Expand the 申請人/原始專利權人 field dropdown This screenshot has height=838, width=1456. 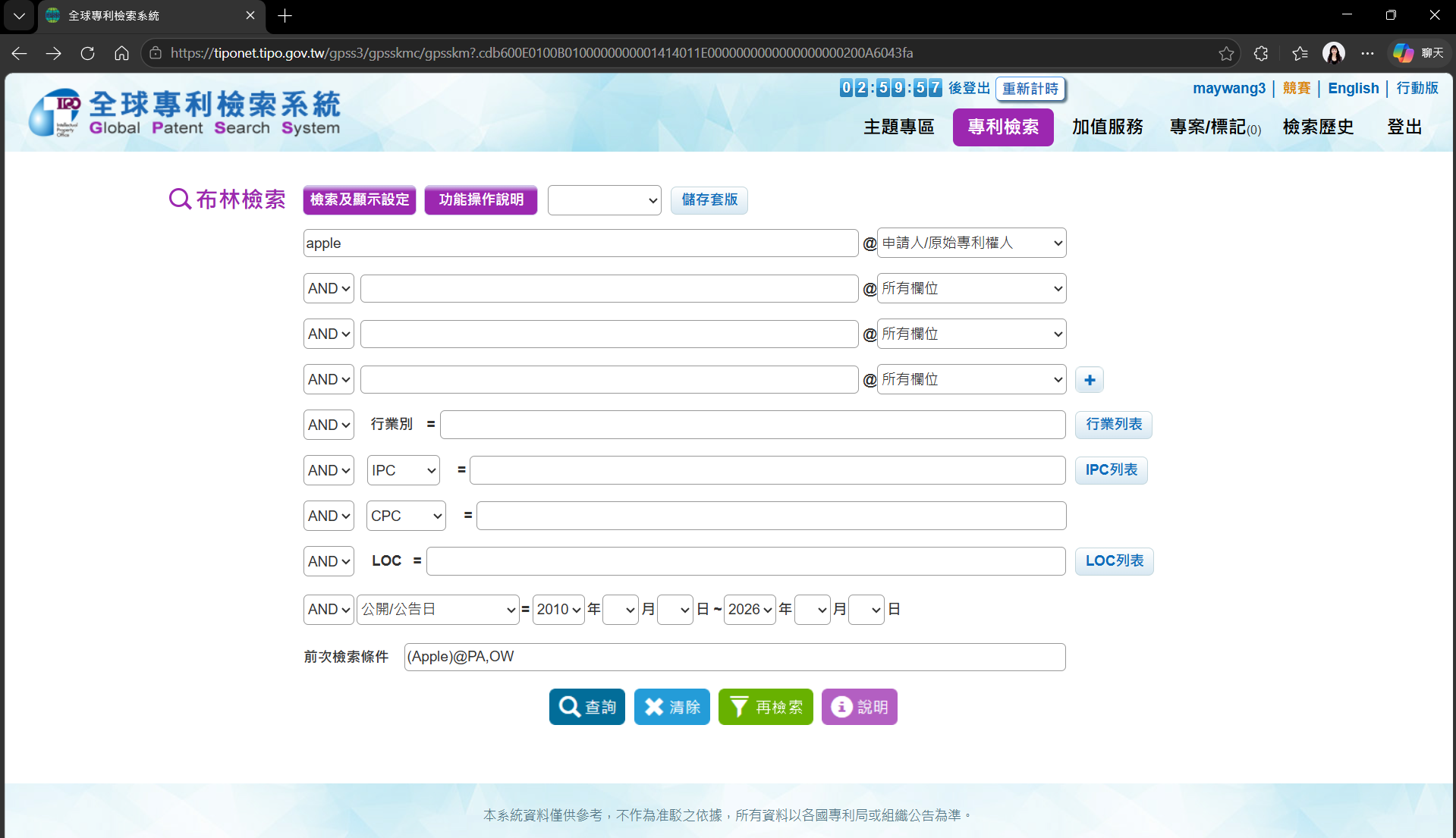[971, 243]
